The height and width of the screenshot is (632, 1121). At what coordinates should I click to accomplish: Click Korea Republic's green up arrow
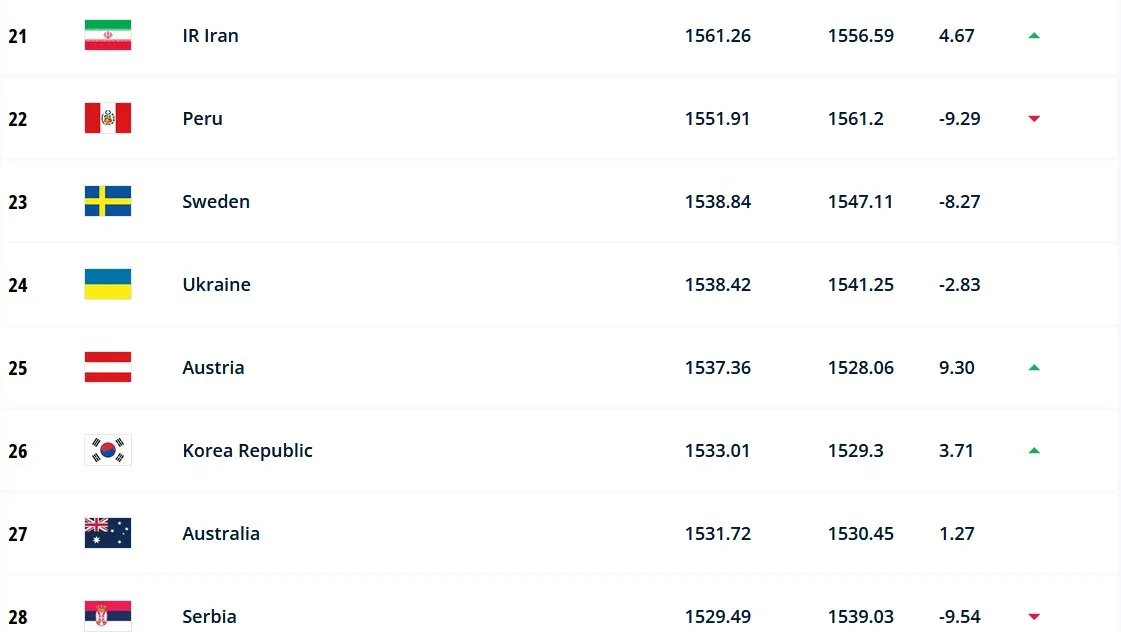pos(1034,451)
